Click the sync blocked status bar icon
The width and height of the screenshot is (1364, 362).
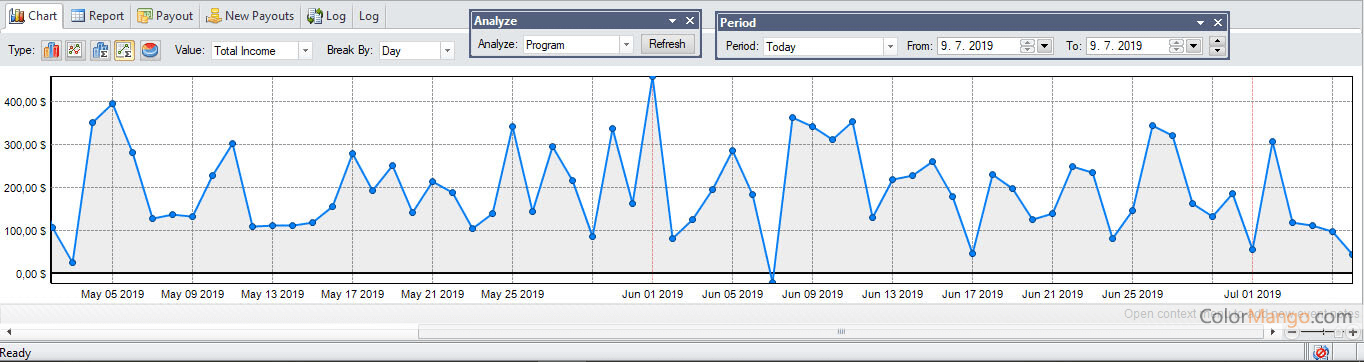coord(1321,353)
